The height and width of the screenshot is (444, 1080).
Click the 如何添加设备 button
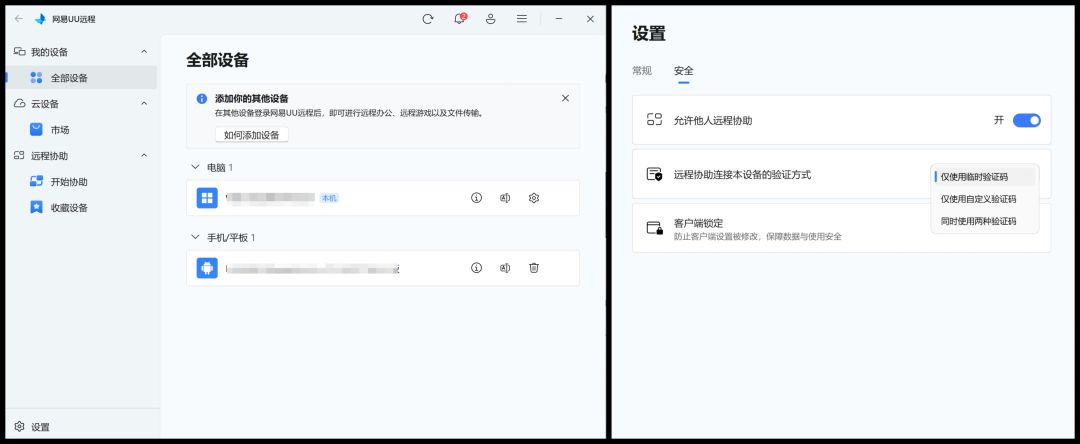[x=251, y=135]
